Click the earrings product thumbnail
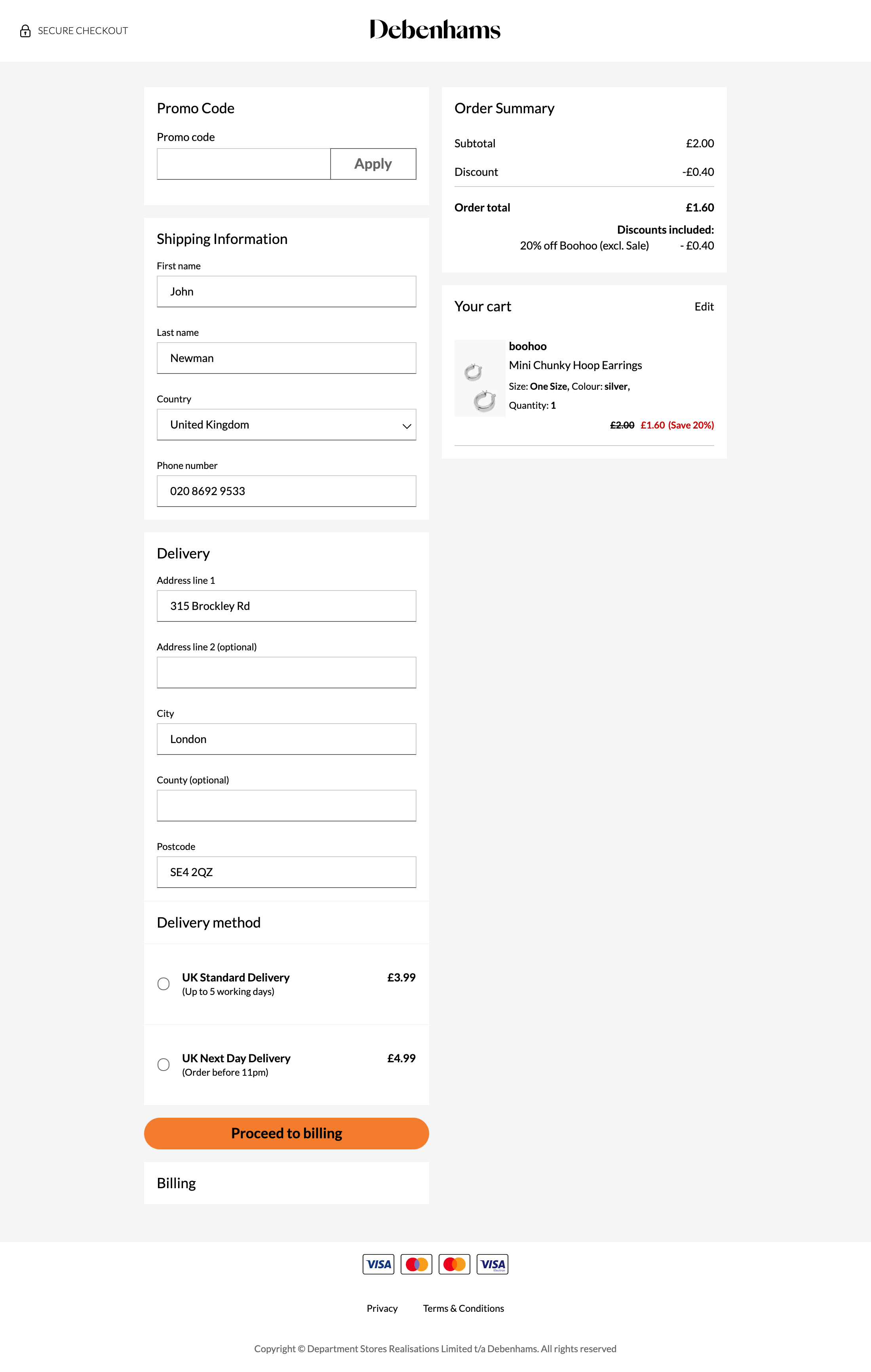871x1372 pixels. pyautogui.click(x=480, y=378)
